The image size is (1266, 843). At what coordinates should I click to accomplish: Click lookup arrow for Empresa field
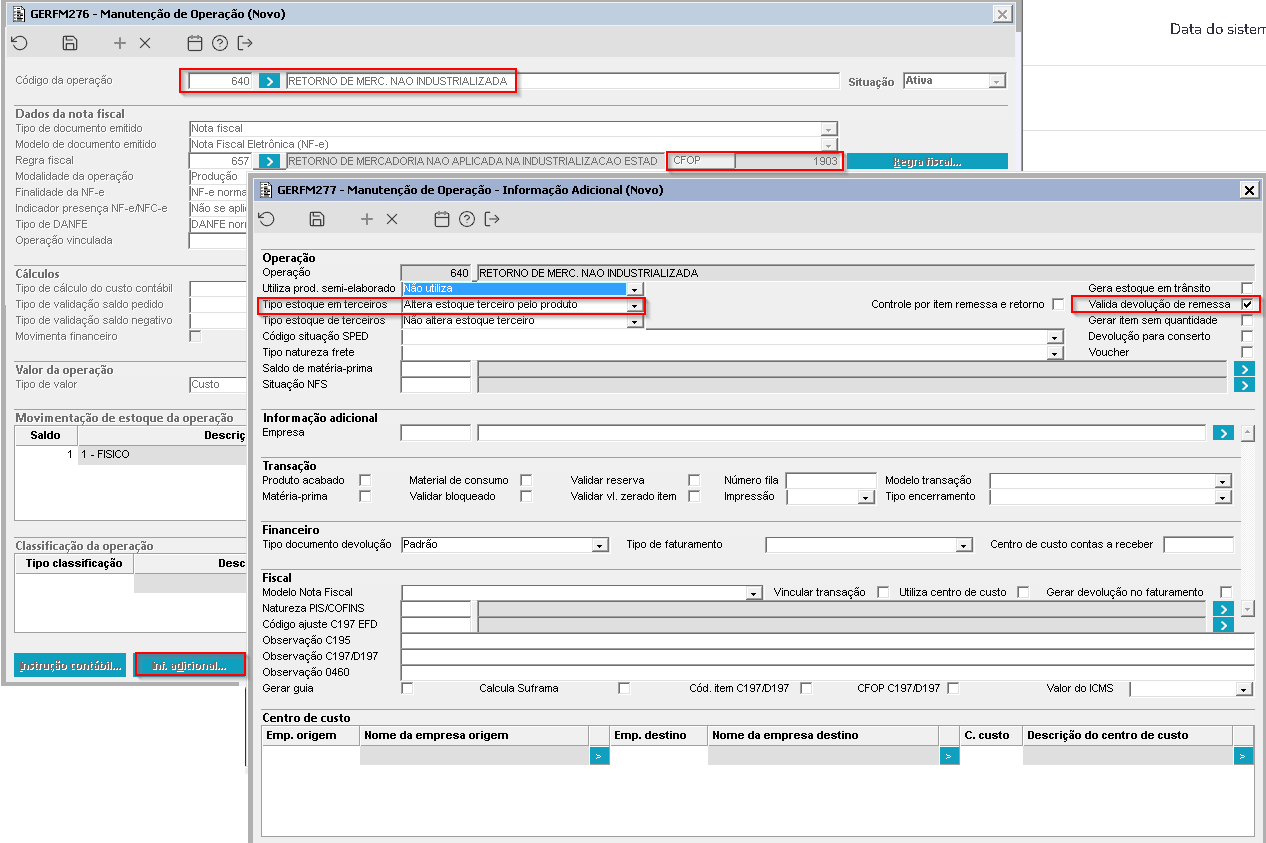(1222, 433)
